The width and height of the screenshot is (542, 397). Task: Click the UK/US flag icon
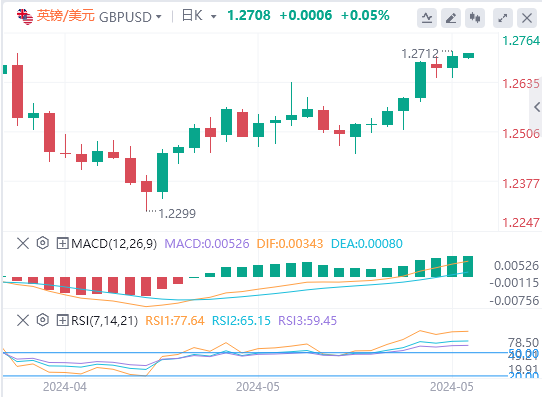[x=25, y=17]
